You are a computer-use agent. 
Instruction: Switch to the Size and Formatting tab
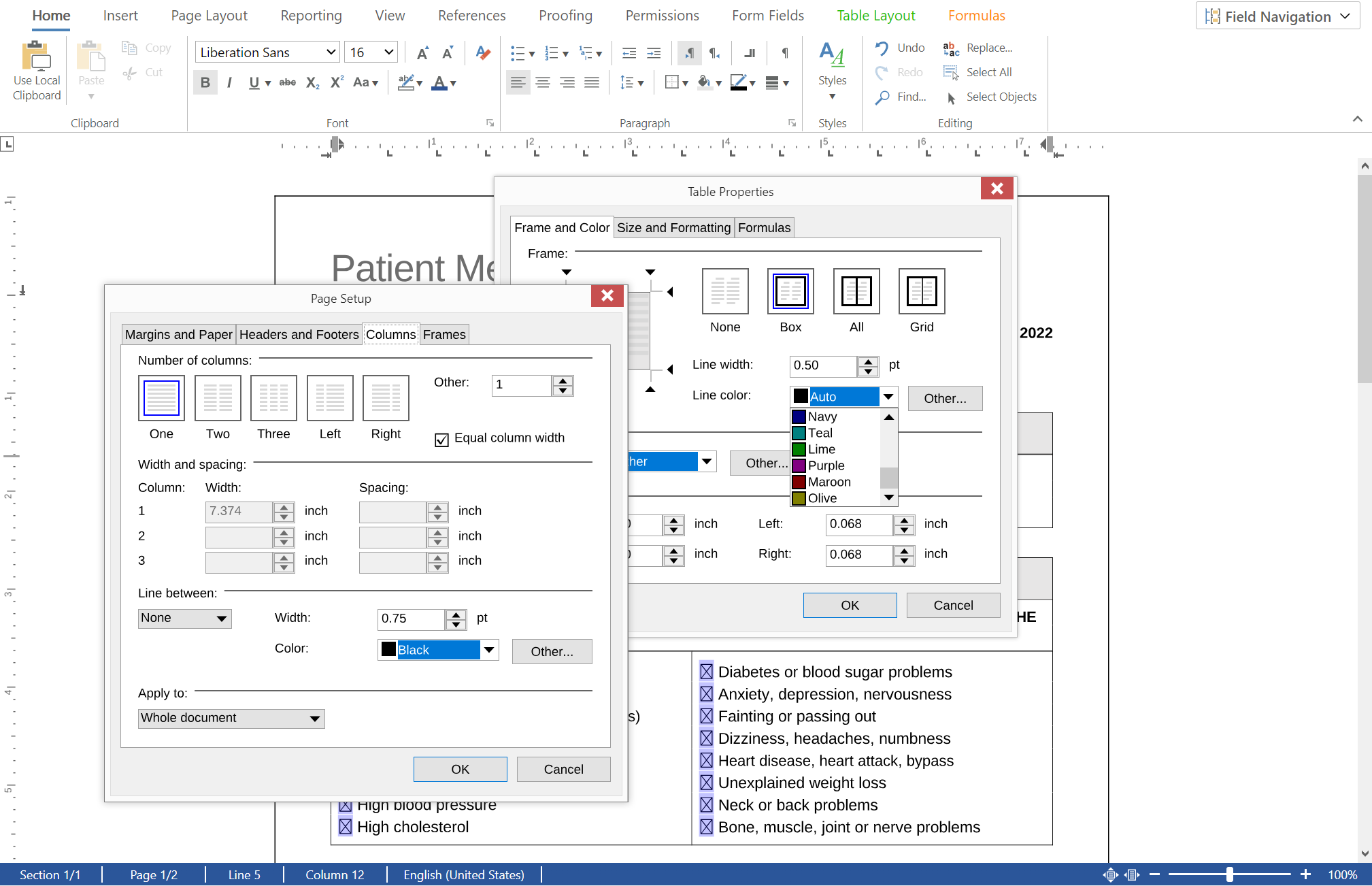click(x=673, y=227)
